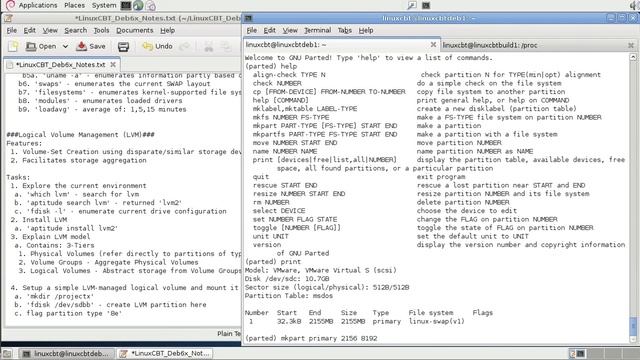Click the search tool icon in top panel
The image size is (640, 360).
411,5
